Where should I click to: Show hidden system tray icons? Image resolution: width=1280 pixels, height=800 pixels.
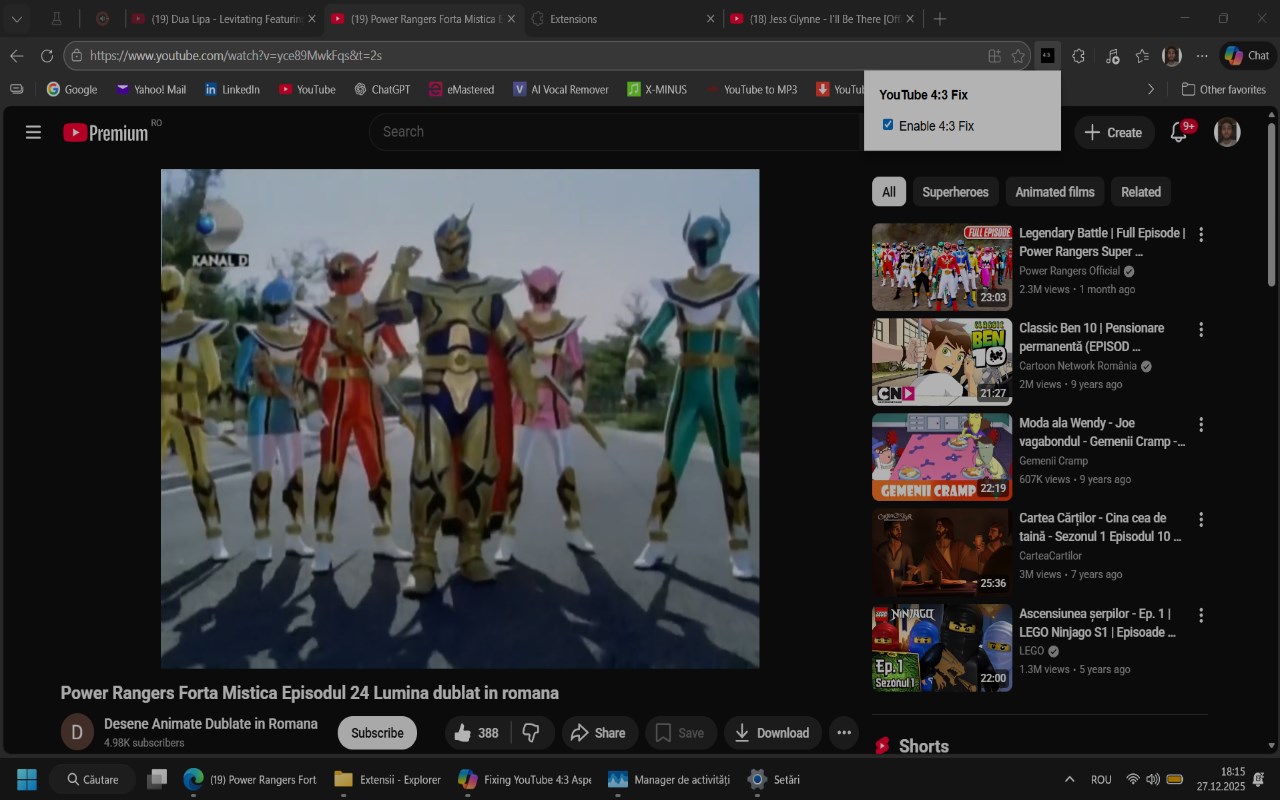[1069, 779]
